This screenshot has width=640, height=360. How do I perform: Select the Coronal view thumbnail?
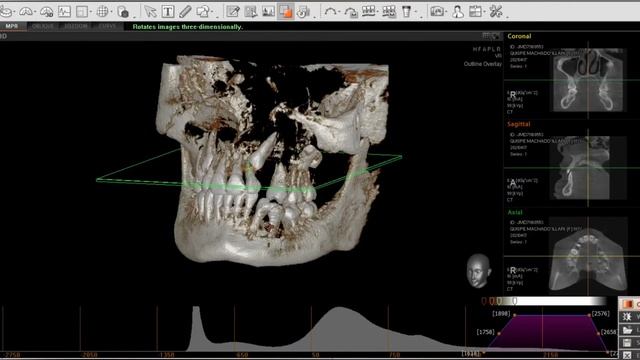pos(588,80)
